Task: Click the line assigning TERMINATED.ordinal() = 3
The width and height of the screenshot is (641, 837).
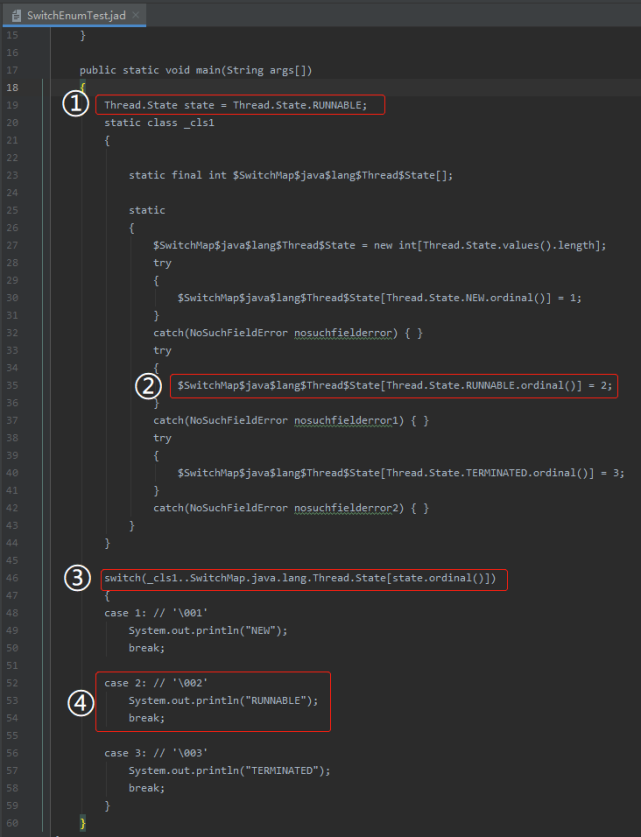Action: click(401, 473)
